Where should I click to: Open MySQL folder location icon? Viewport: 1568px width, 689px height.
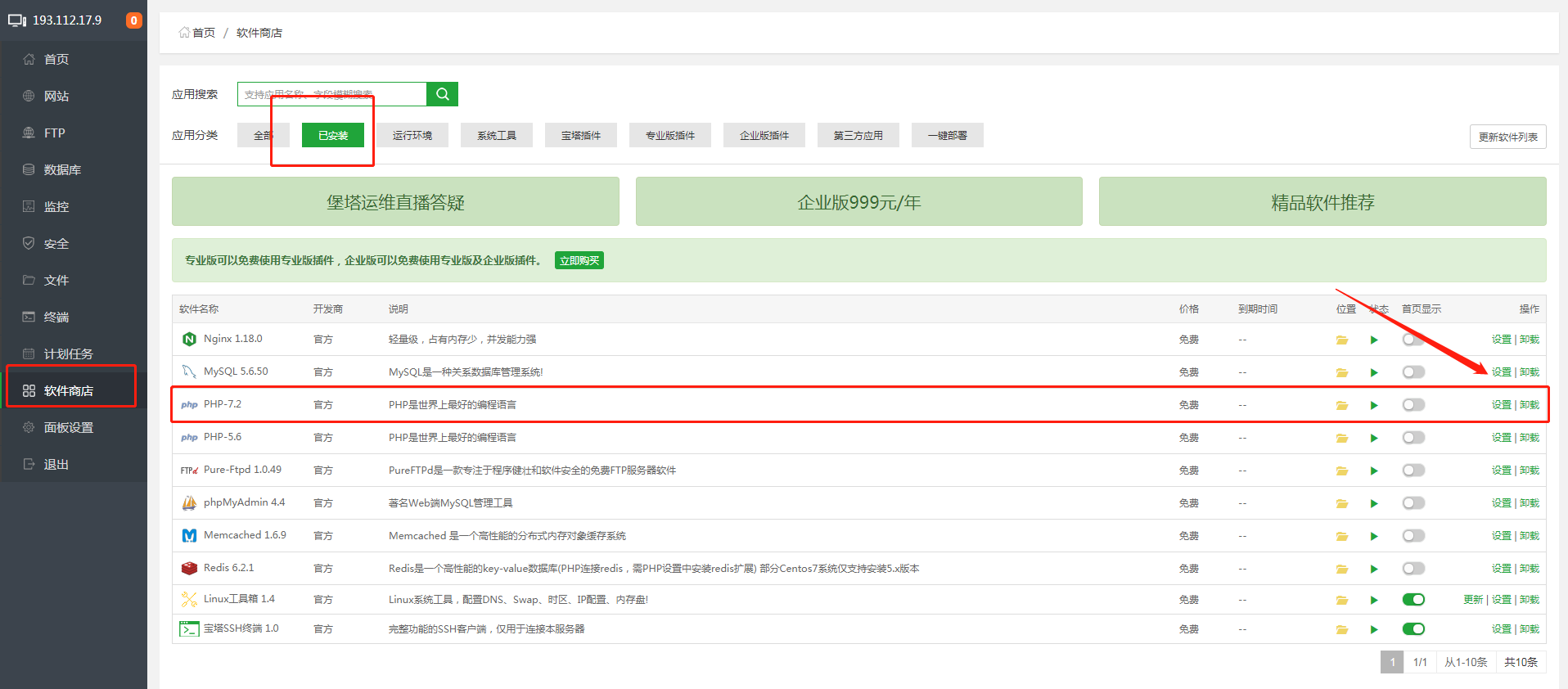(x=1342, y=372)
